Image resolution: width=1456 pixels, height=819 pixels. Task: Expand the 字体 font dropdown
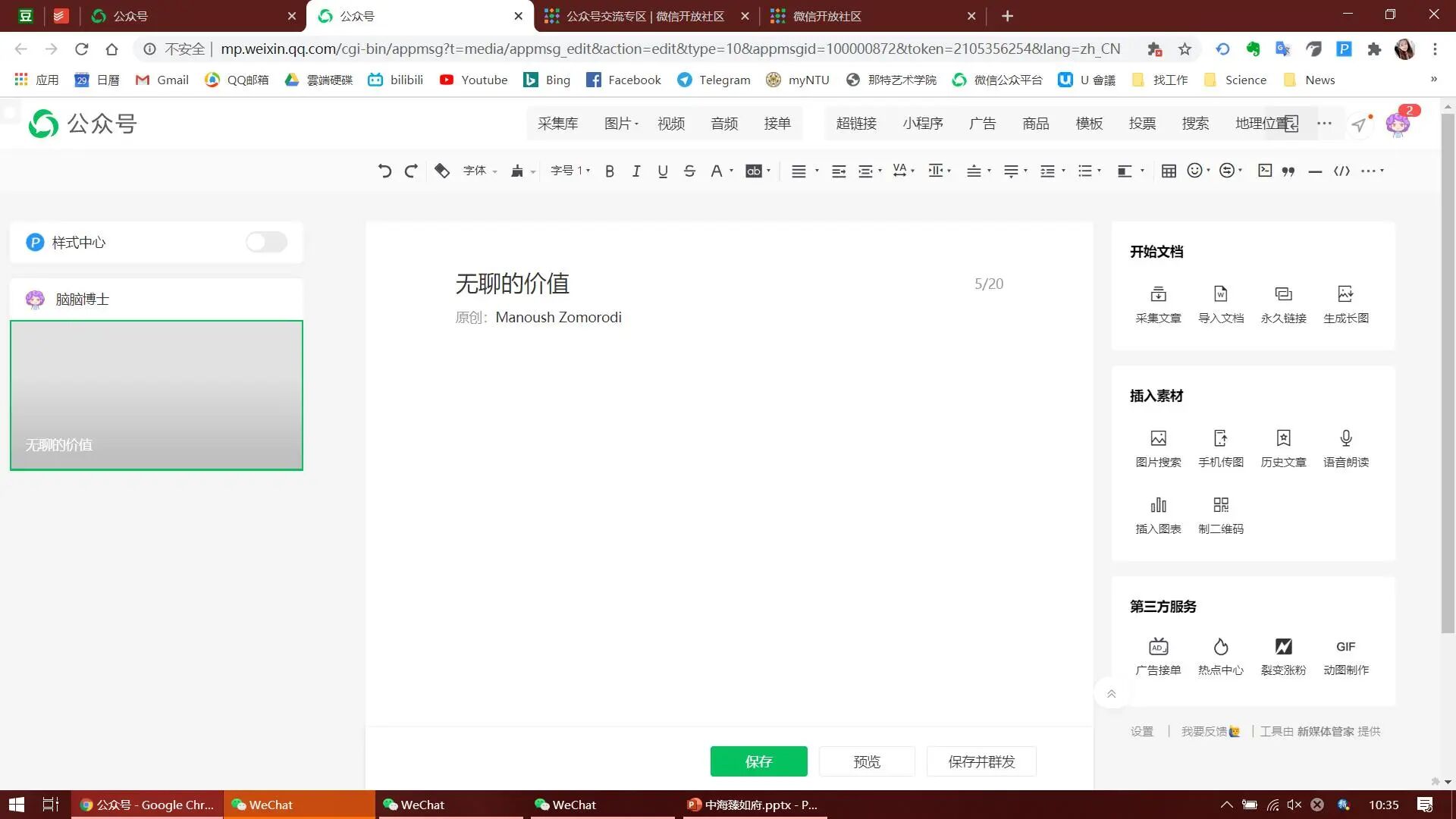[x=479, y=171]
